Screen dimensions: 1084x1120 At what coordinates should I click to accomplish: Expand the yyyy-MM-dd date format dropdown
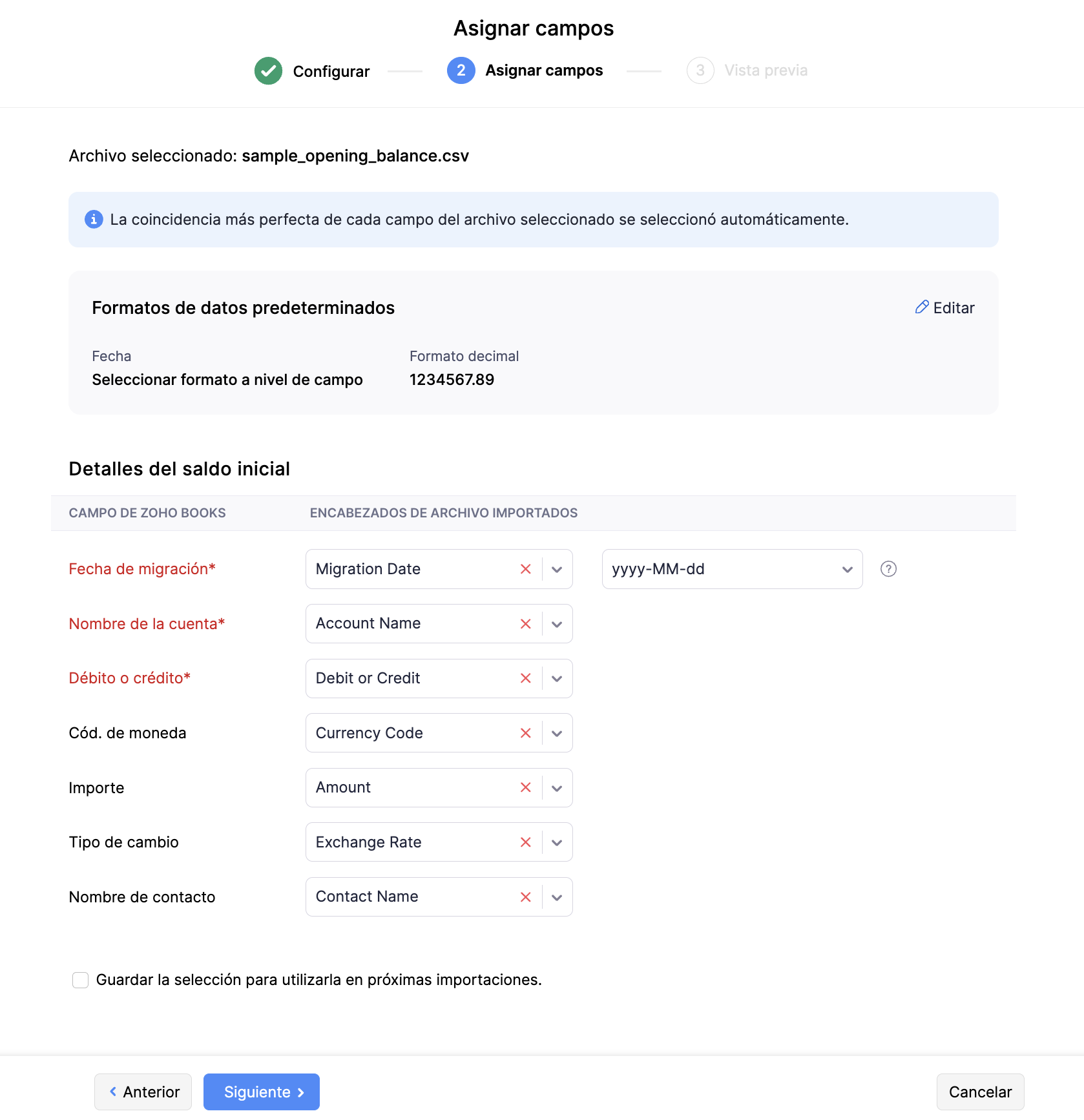(x=847, y=569)
